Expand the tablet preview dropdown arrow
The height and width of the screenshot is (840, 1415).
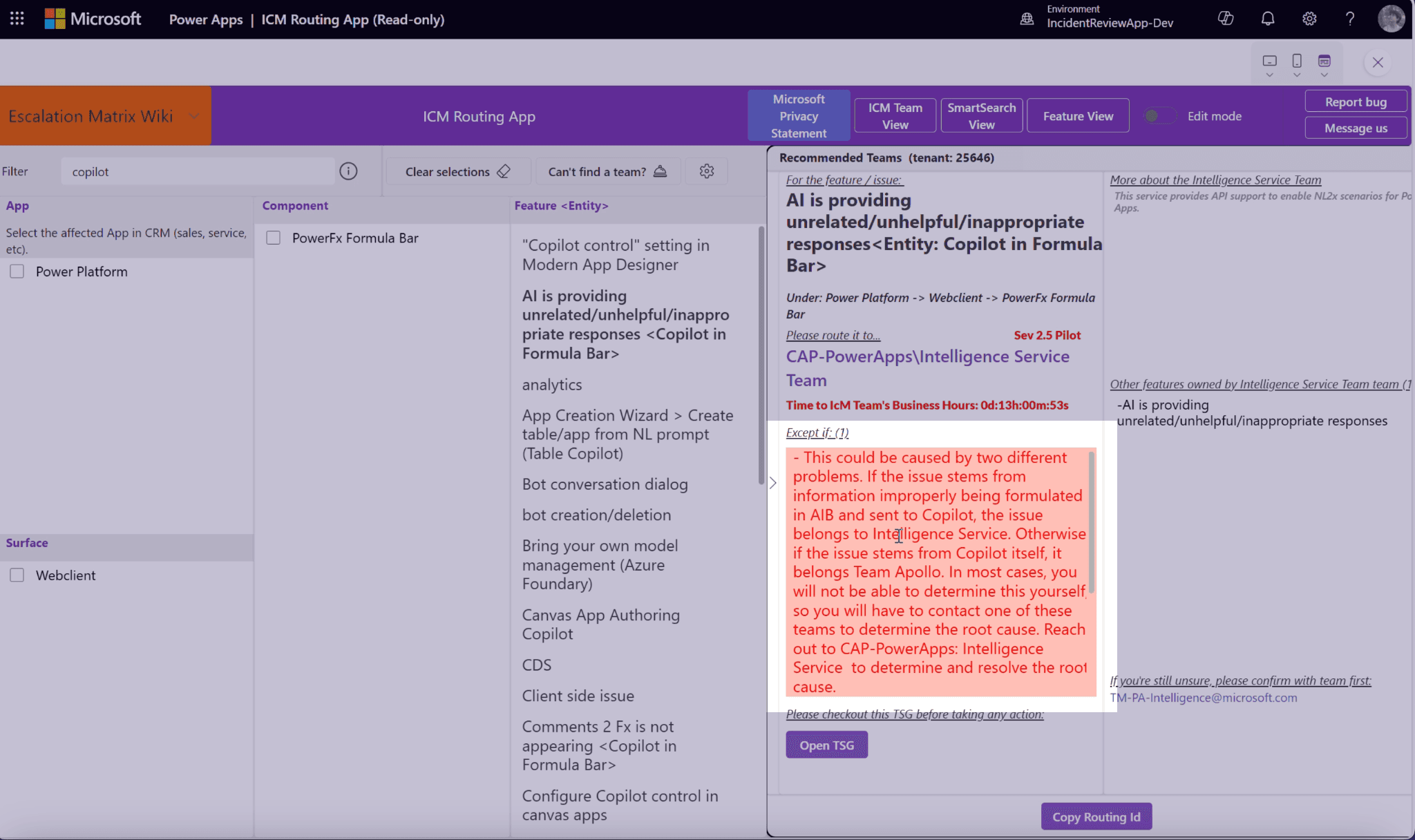click(x=1269, y=75)
